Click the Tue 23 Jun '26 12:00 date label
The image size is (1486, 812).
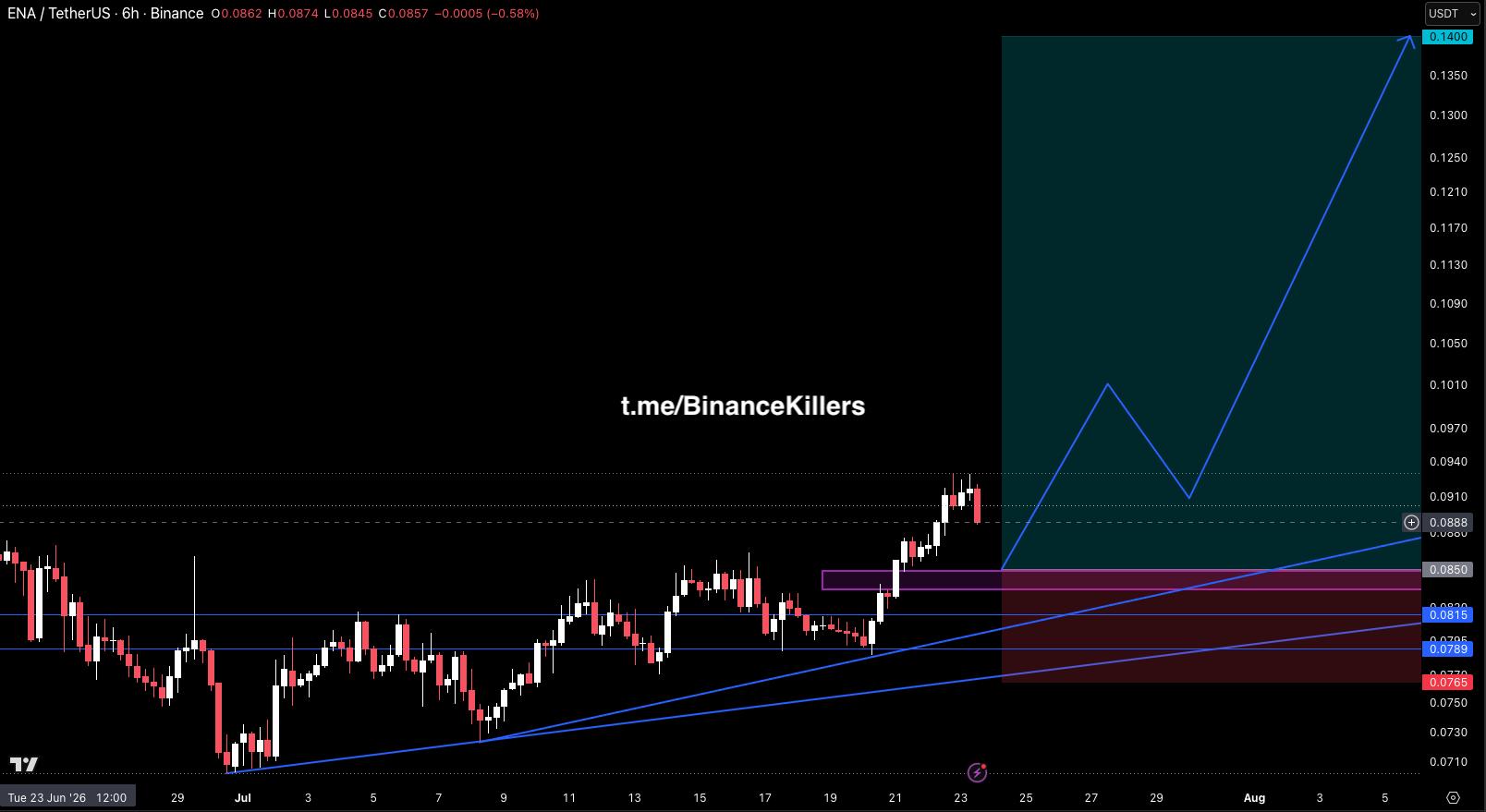(67, 797)
